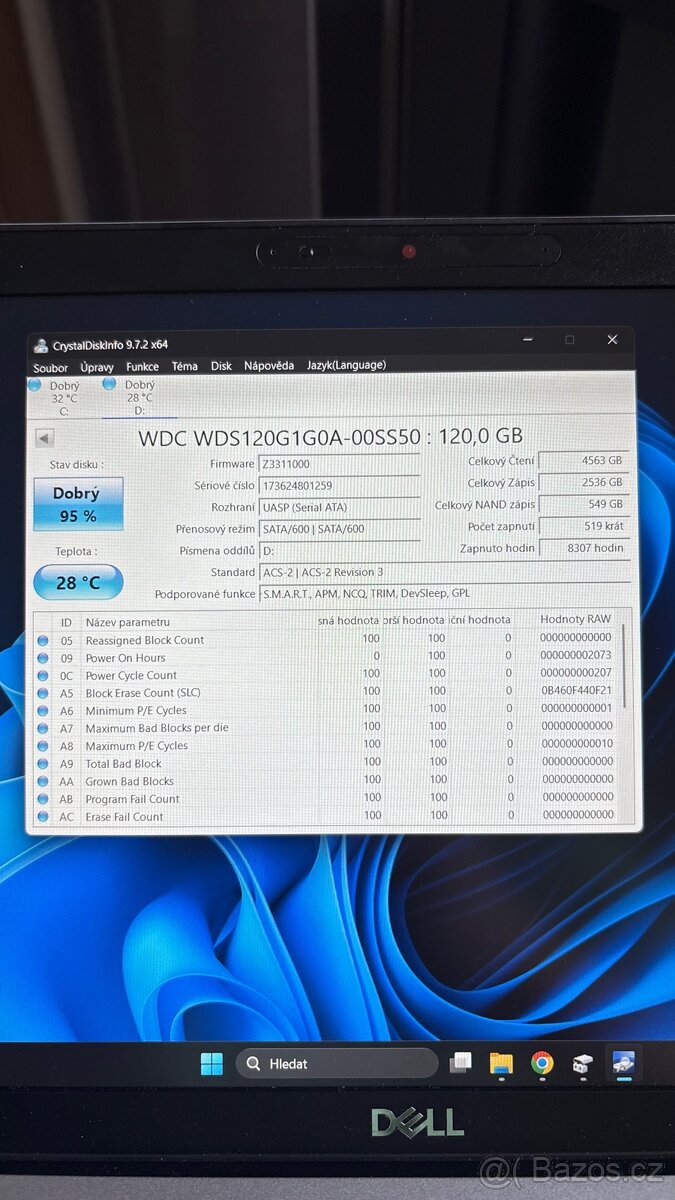Select the Block Erase Count (SLC) row
The image size is (675, 1200).
pyautogui.click(x=327, y=692)
